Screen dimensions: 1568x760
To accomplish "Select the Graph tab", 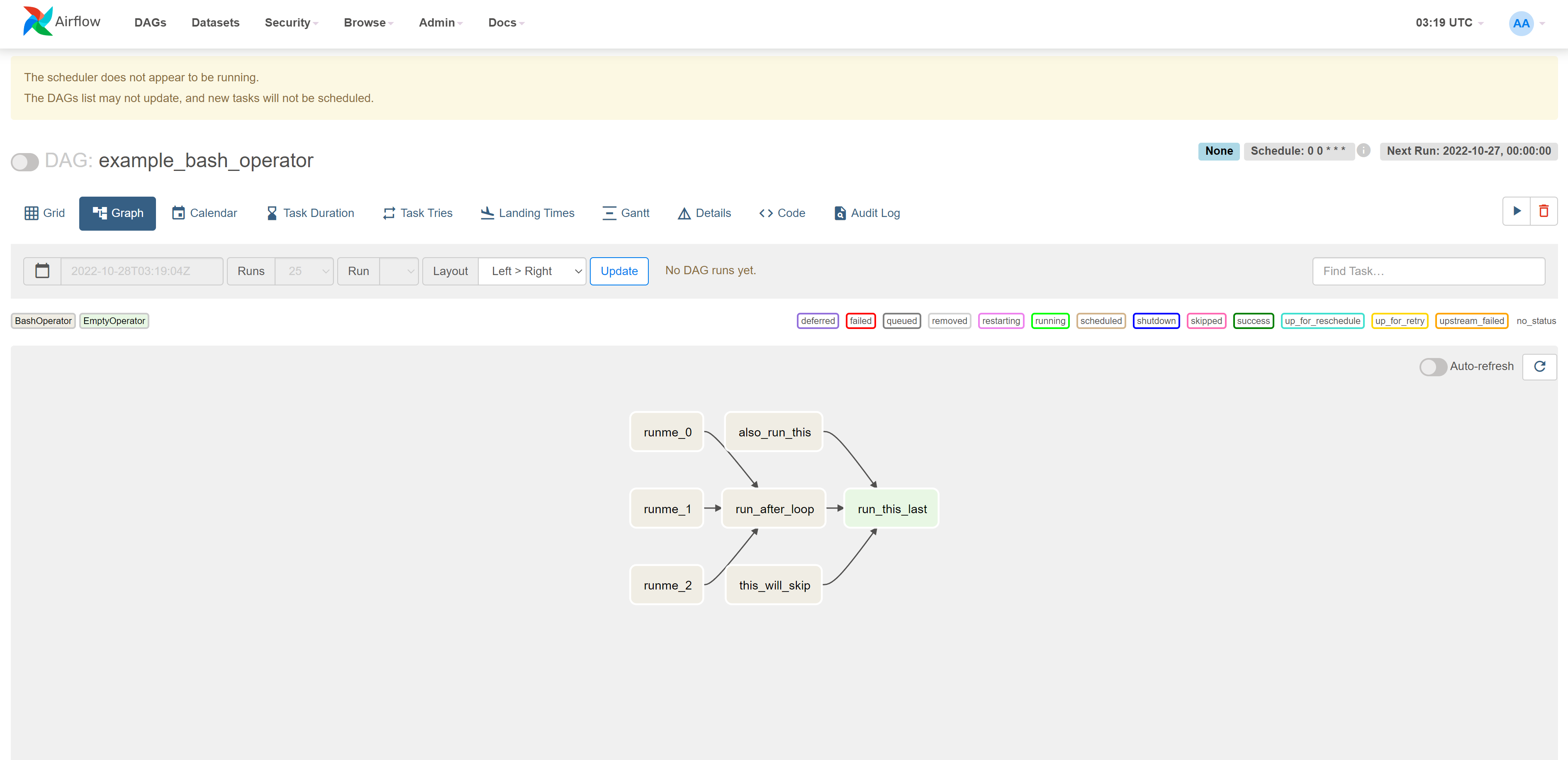I will pos(117,213).
